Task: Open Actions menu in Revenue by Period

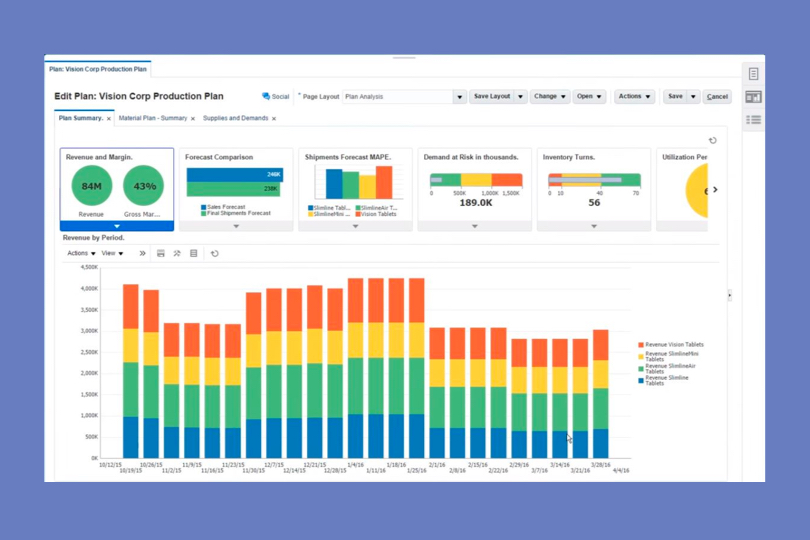Action: 81,253
